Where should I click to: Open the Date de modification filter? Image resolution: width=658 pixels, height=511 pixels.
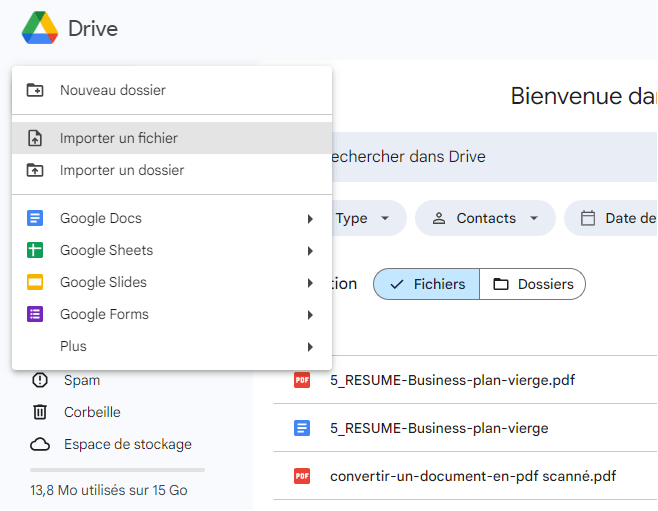pyautogui.click(x=611, y=218)
